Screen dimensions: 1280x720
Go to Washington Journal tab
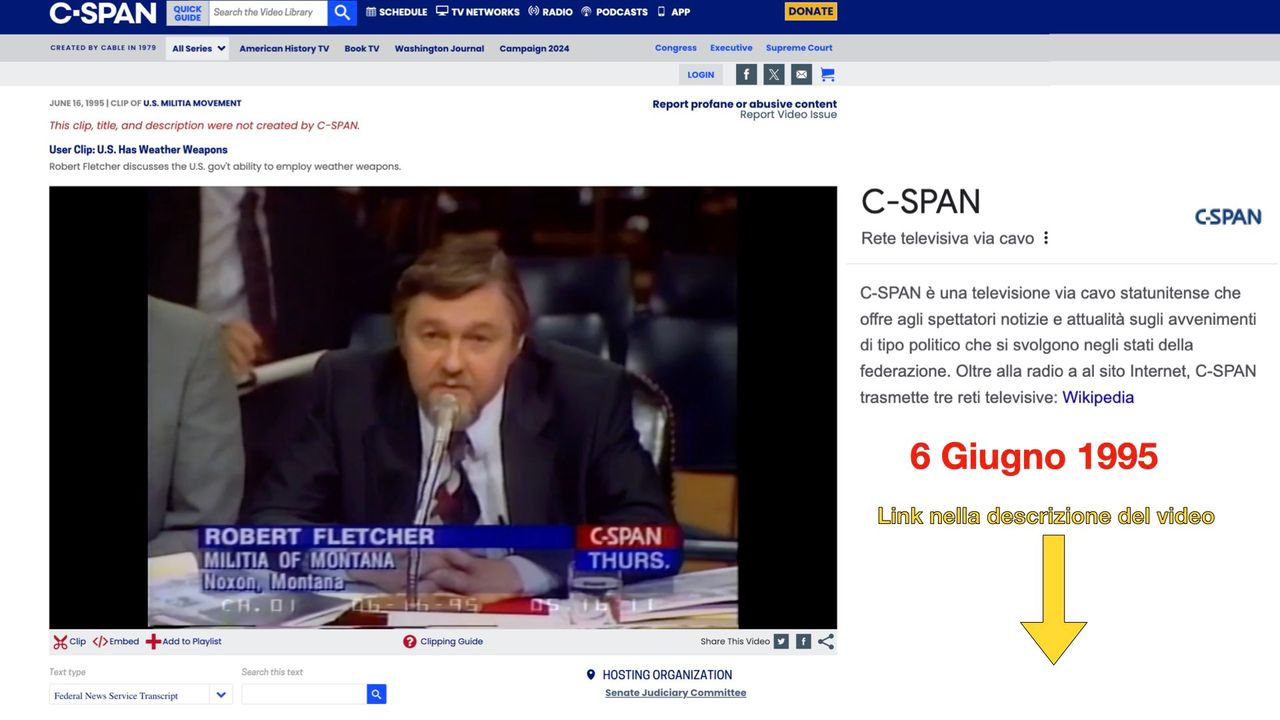click(x=439, y=48)
